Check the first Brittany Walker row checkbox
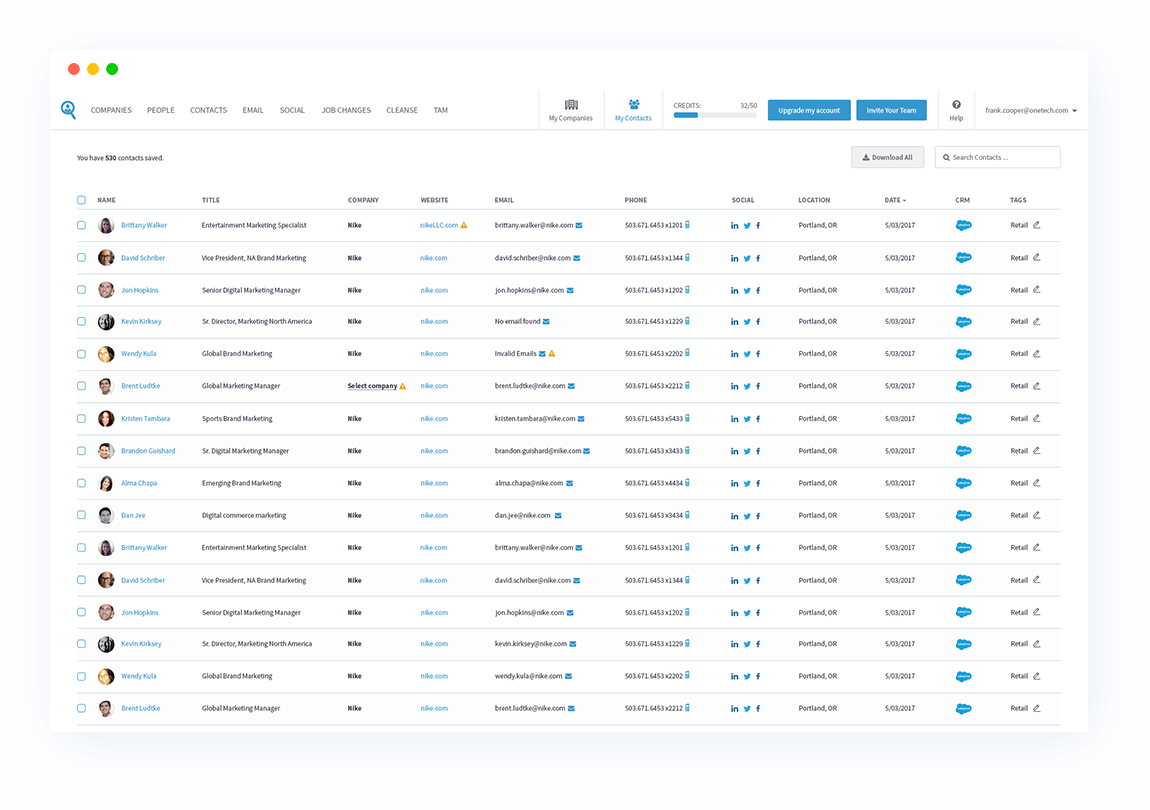 click(81, 225)
